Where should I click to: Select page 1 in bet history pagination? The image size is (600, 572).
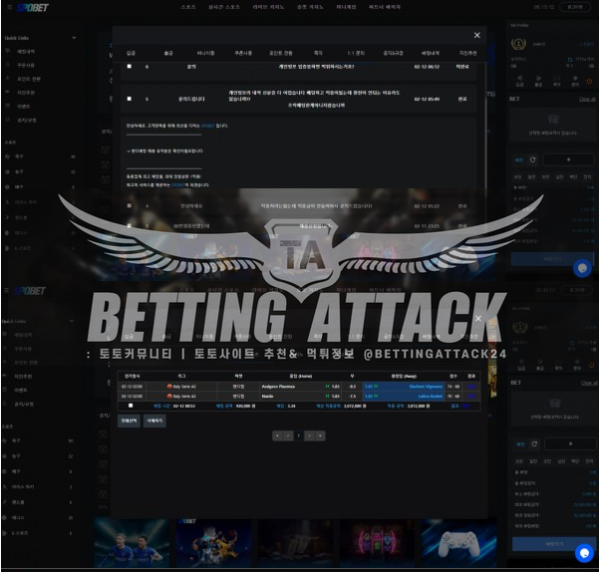(x=299, y=435)
